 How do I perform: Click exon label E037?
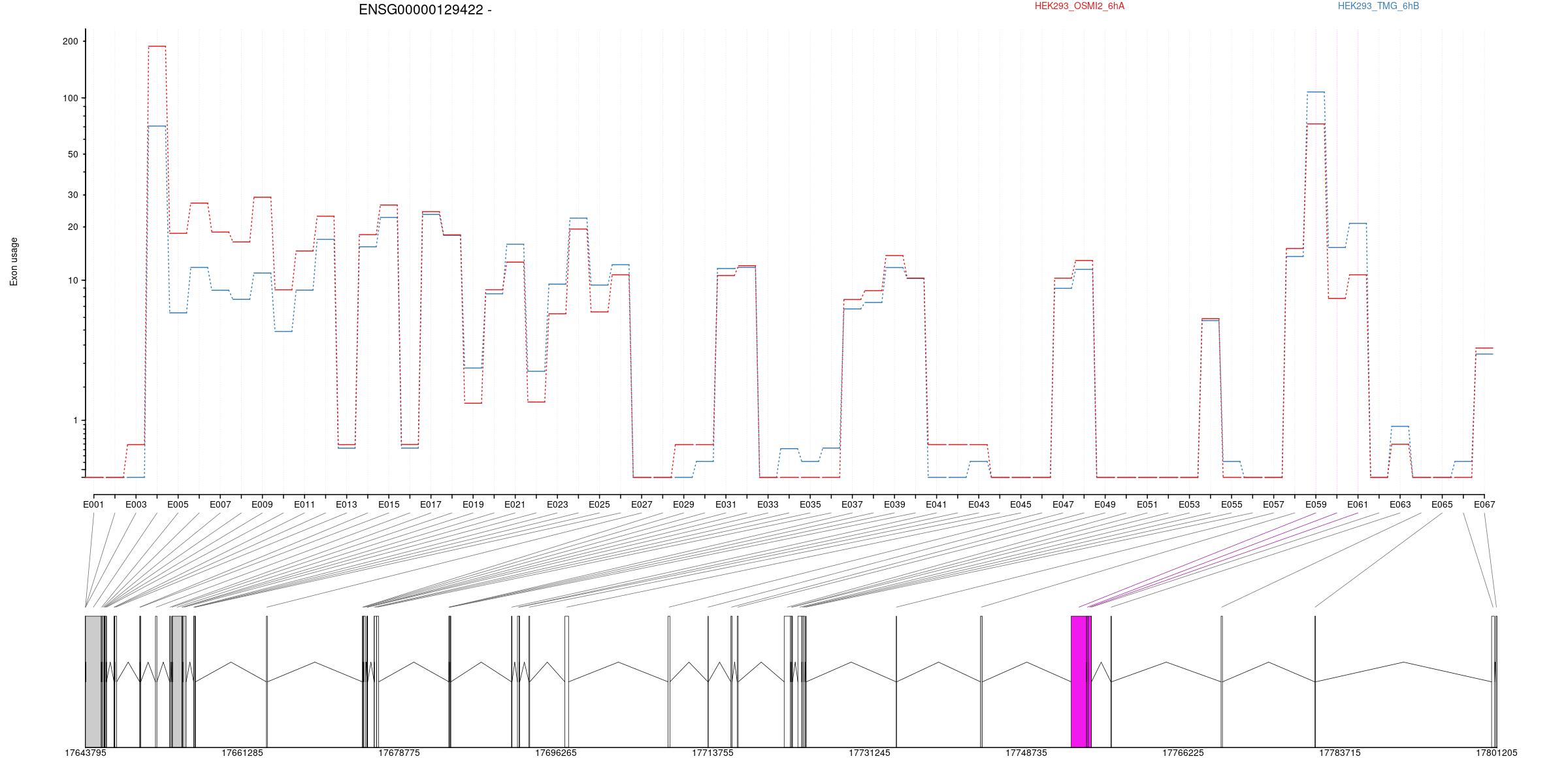852,504
